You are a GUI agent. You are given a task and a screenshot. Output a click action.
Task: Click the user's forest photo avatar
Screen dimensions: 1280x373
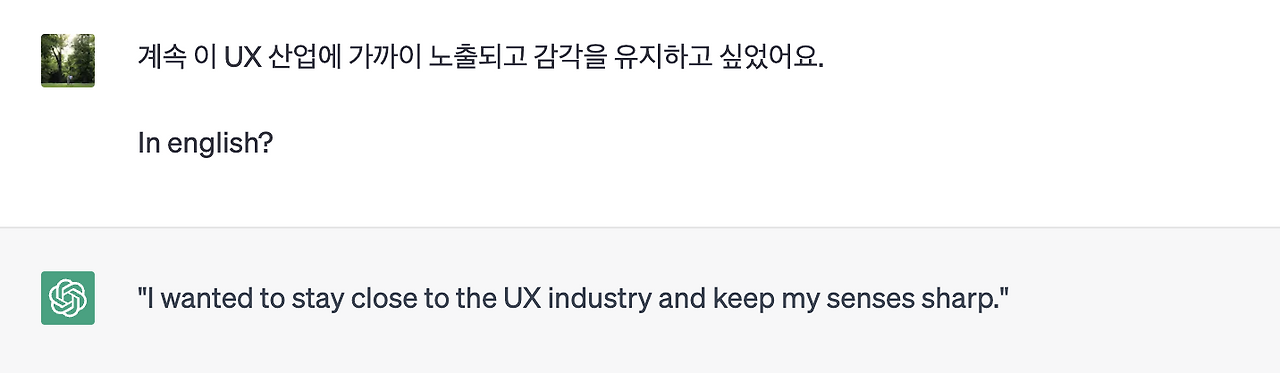(x=68, y=60)
